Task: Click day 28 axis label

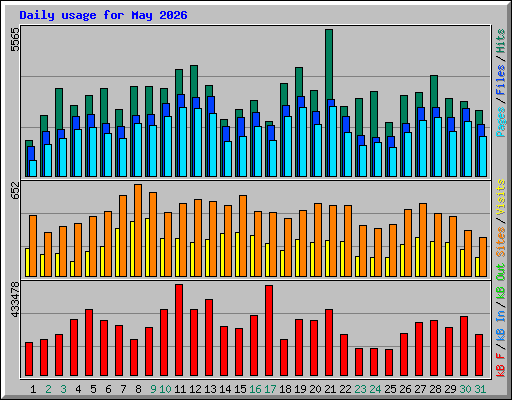Action: 435,389
